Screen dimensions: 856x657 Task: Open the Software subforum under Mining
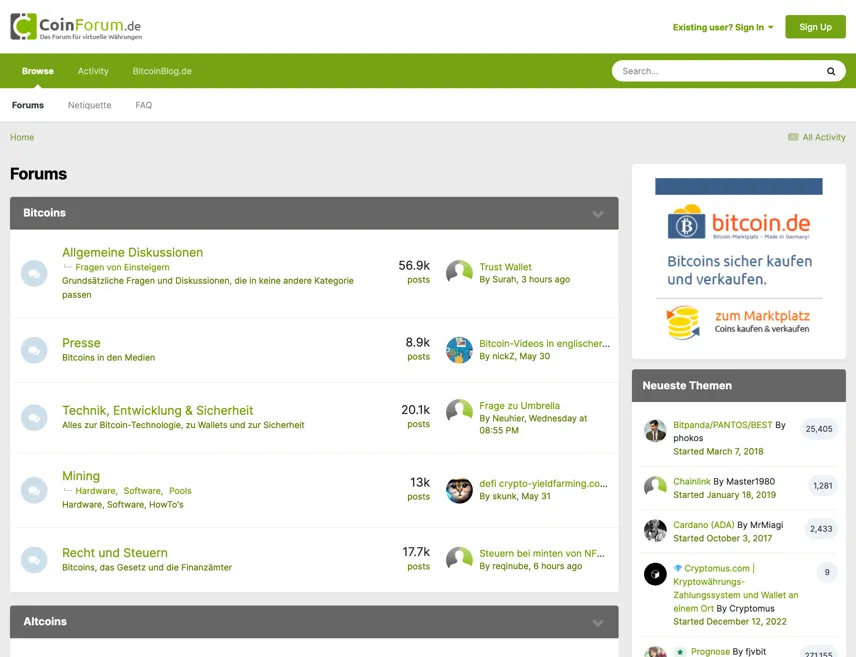click(x=142, y=490)
